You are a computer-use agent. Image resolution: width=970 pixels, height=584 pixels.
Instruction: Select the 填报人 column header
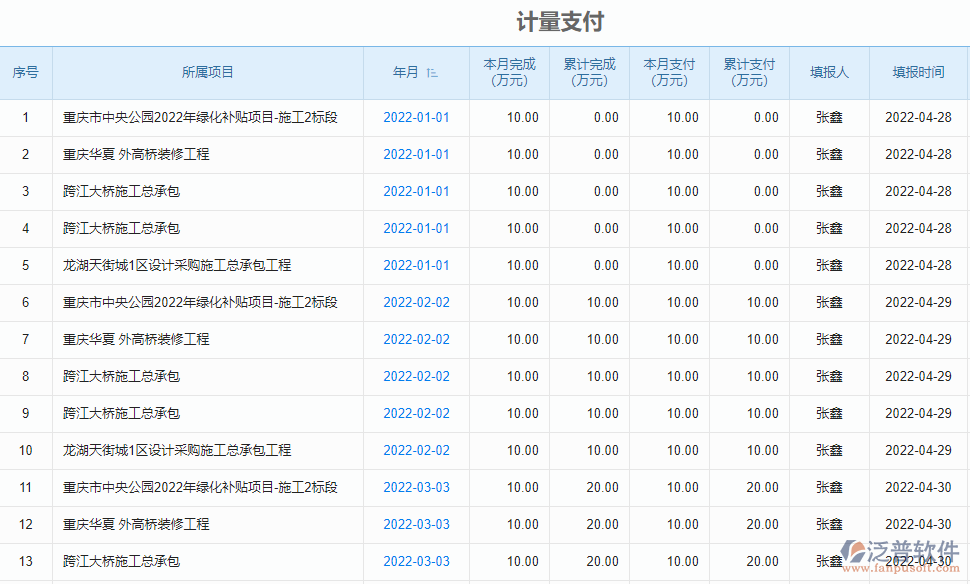point(829,73)
